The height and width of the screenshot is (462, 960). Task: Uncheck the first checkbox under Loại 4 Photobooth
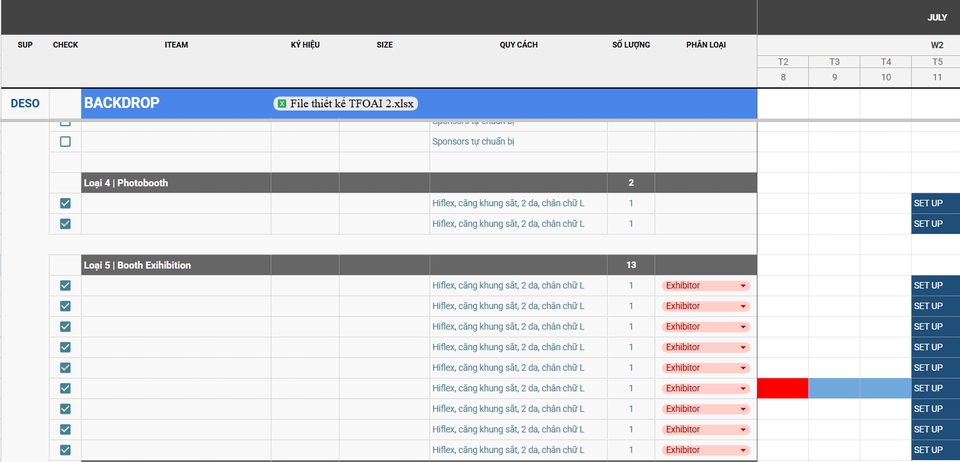click(65, 203)
